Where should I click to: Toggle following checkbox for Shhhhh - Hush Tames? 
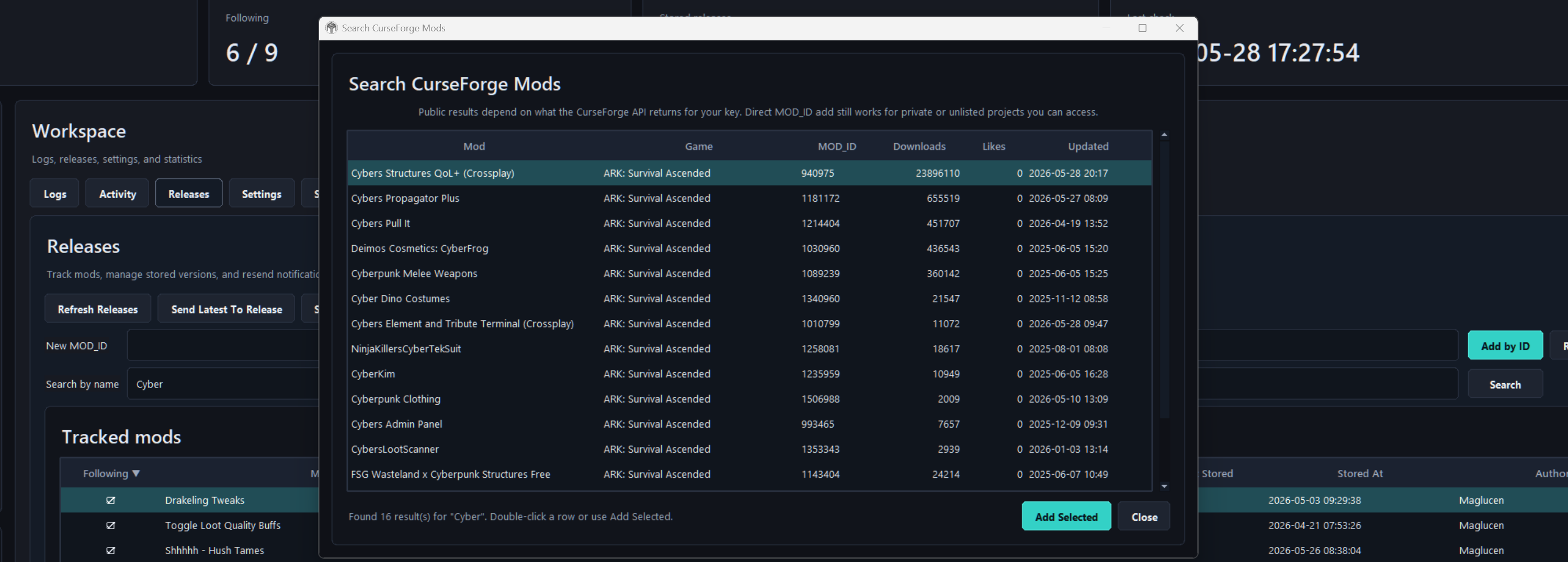[x=111, y=550]
